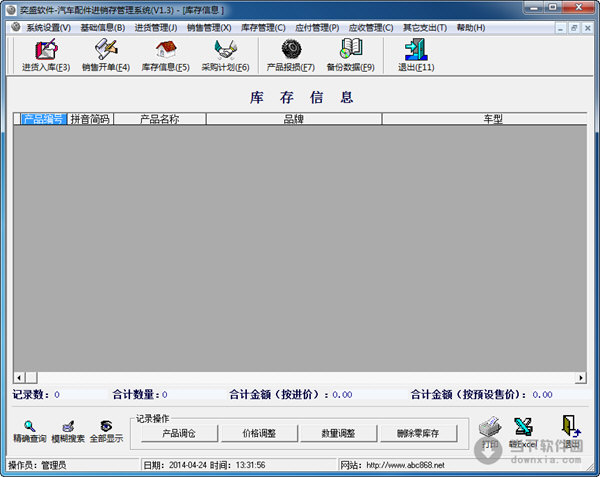Click the 退出 exit icon in top toolbar
This screenshot has height=477, width=600.
click(414, 50)
